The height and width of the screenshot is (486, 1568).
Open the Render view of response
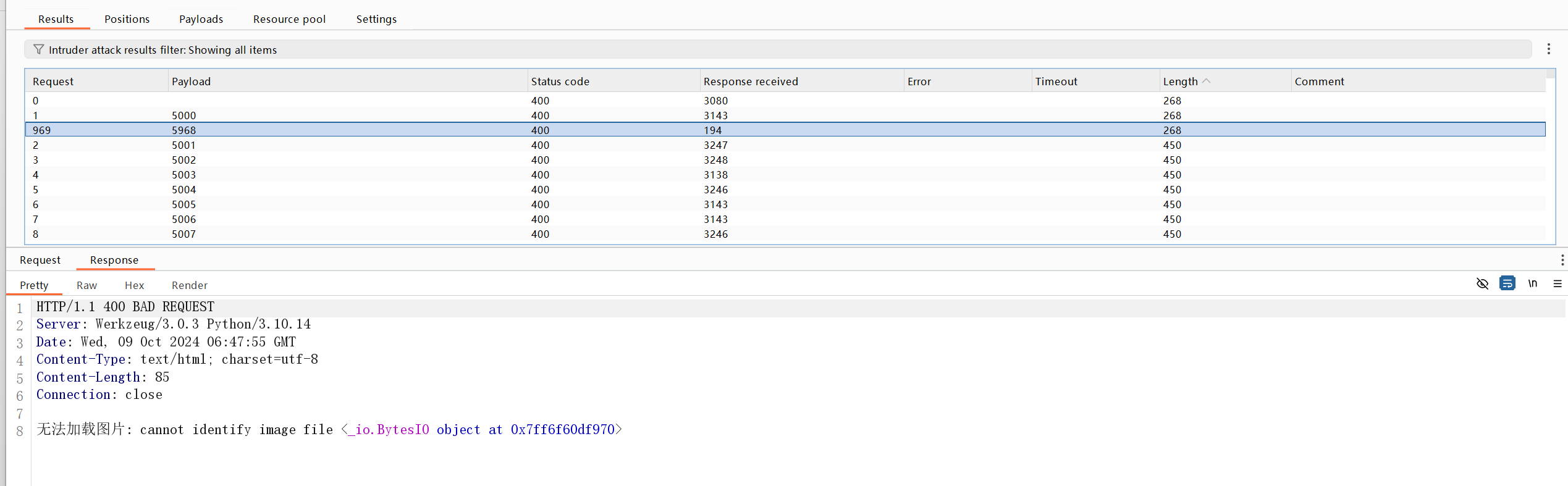189,285
